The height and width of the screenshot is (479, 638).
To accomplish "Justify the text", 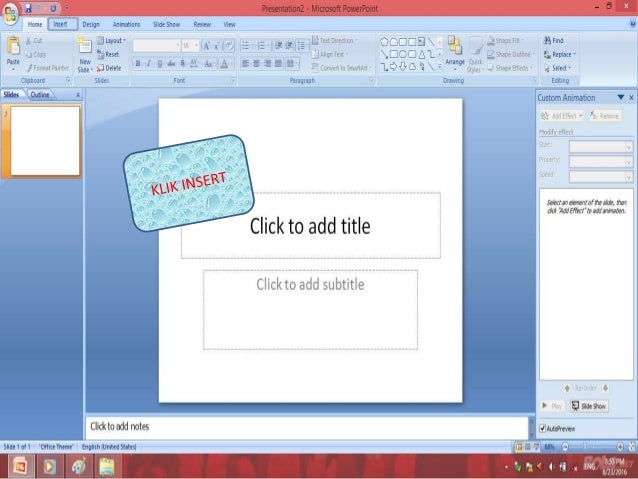I will click(x=278, y=63).
